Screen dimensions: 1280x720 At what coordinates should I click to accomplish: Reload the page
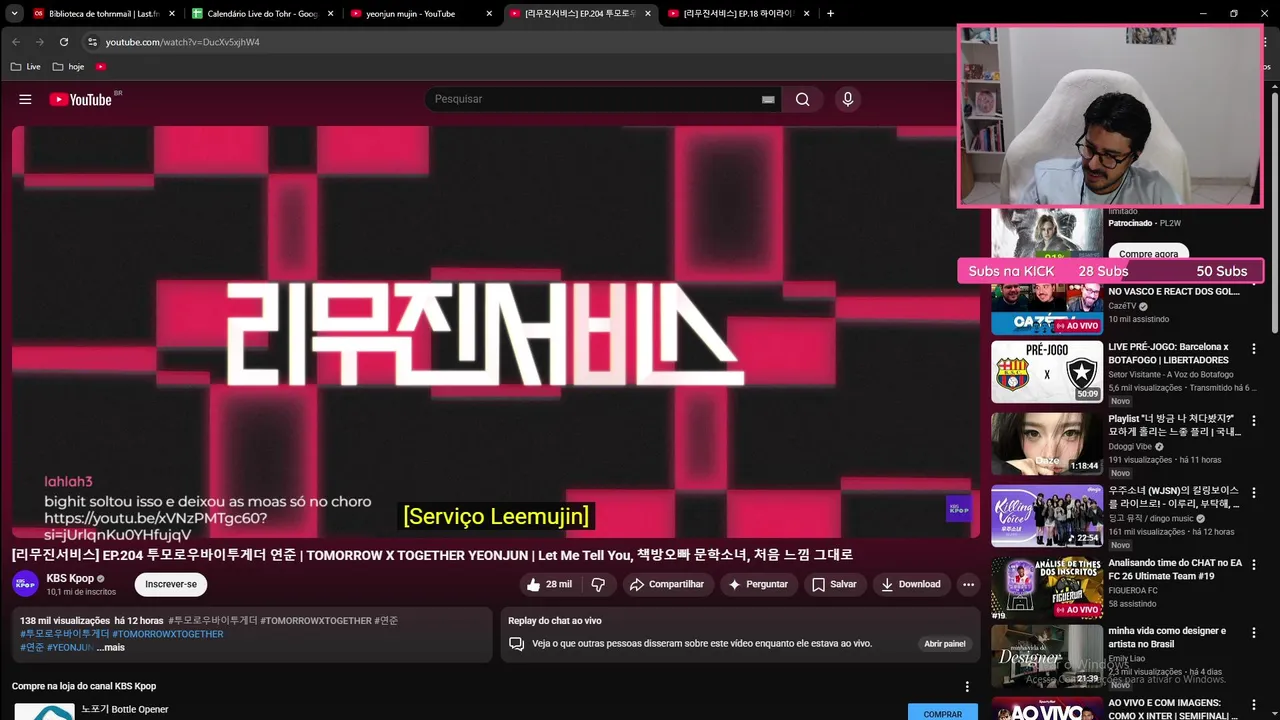point(64,42)
